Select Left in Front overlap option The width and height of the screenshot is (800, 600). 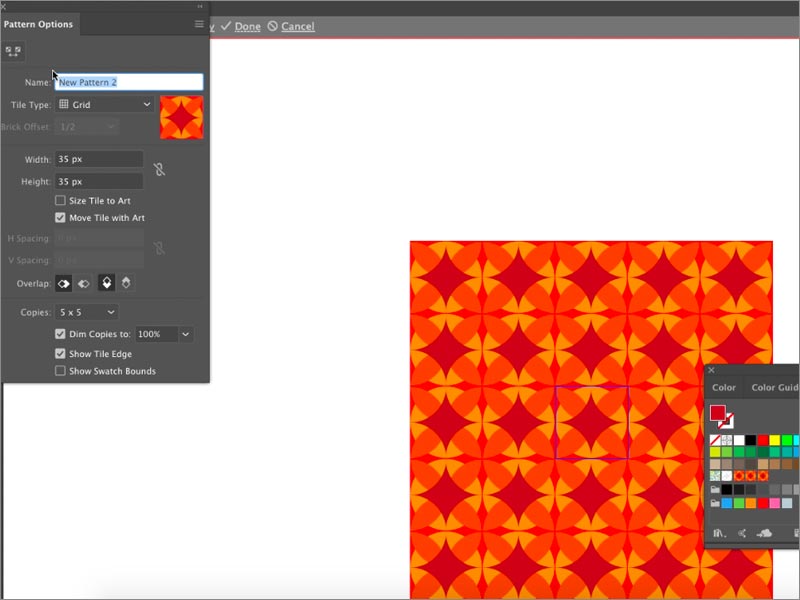tap(63, 284)
